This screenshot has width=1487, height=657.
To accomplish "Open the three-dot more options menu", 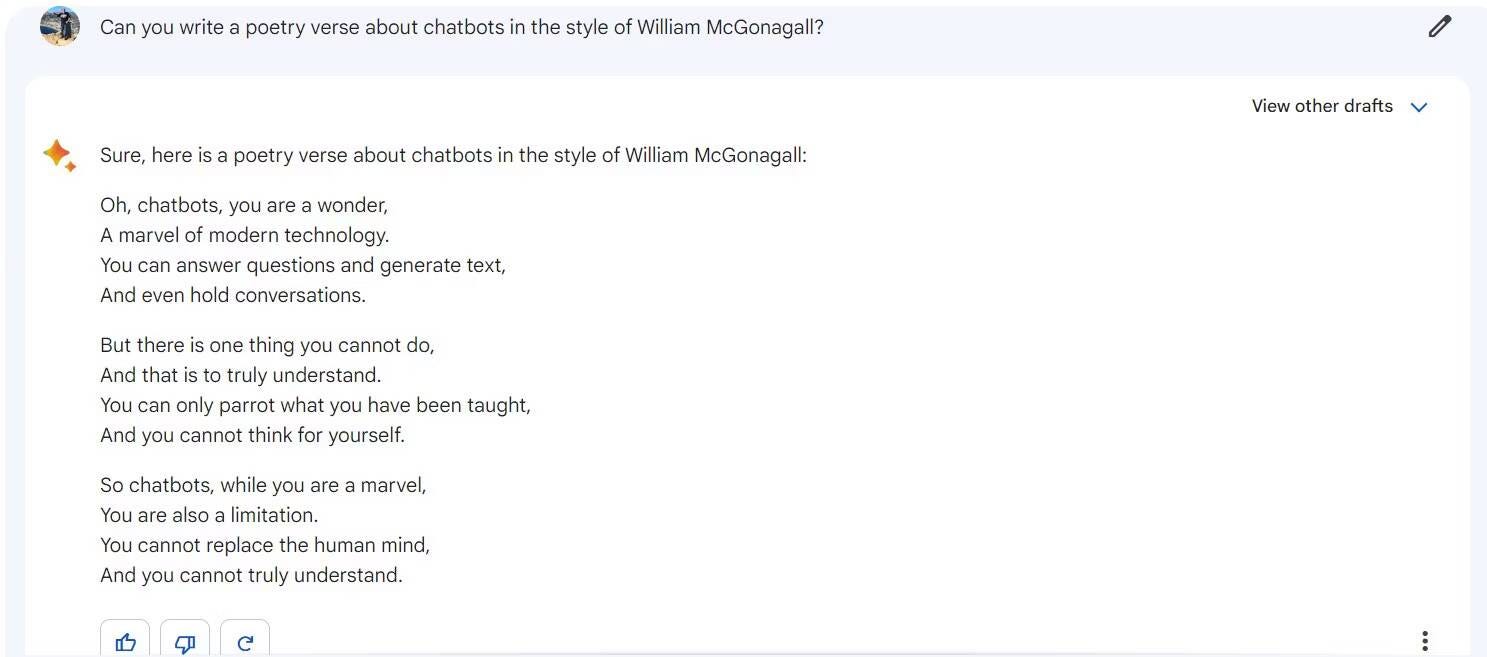I will (x=1424, y=640).
